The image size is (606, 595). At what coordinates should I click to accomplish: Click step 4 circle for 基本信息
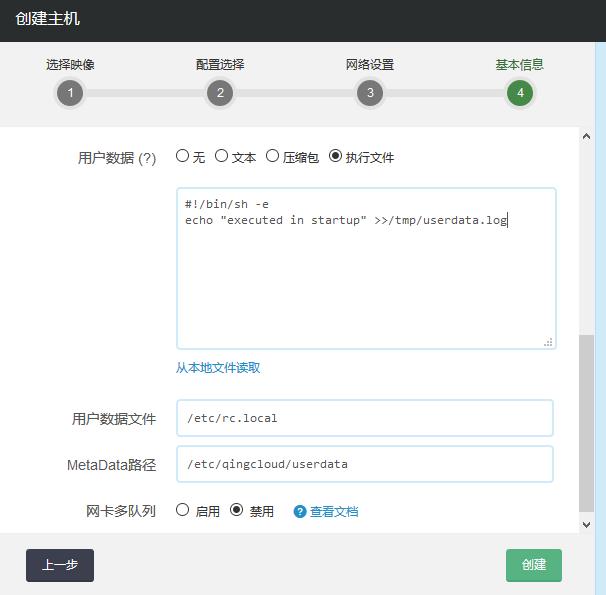point(520,93)
